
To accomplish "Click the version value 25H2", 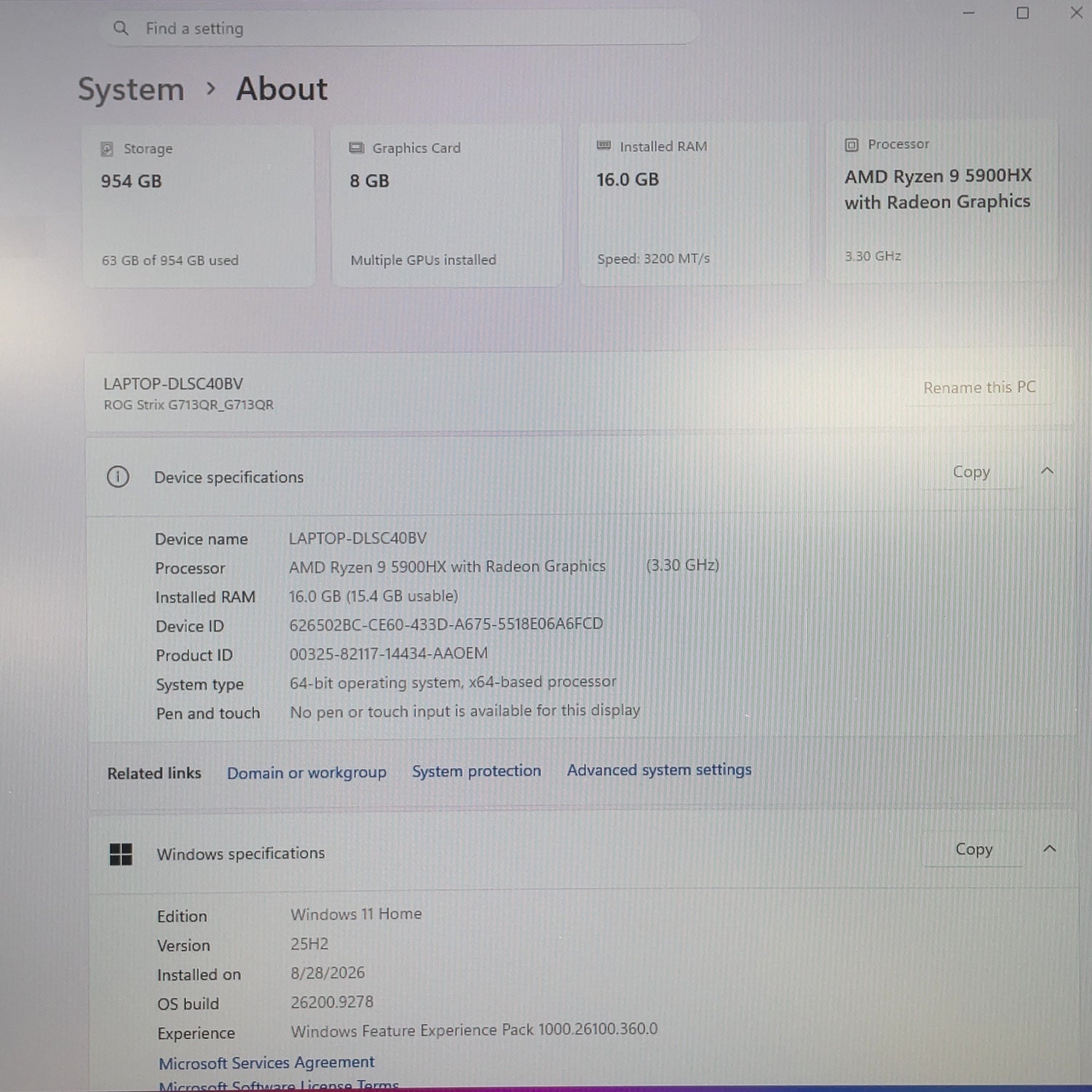I will pyautogui.click(x=309, y=944).
